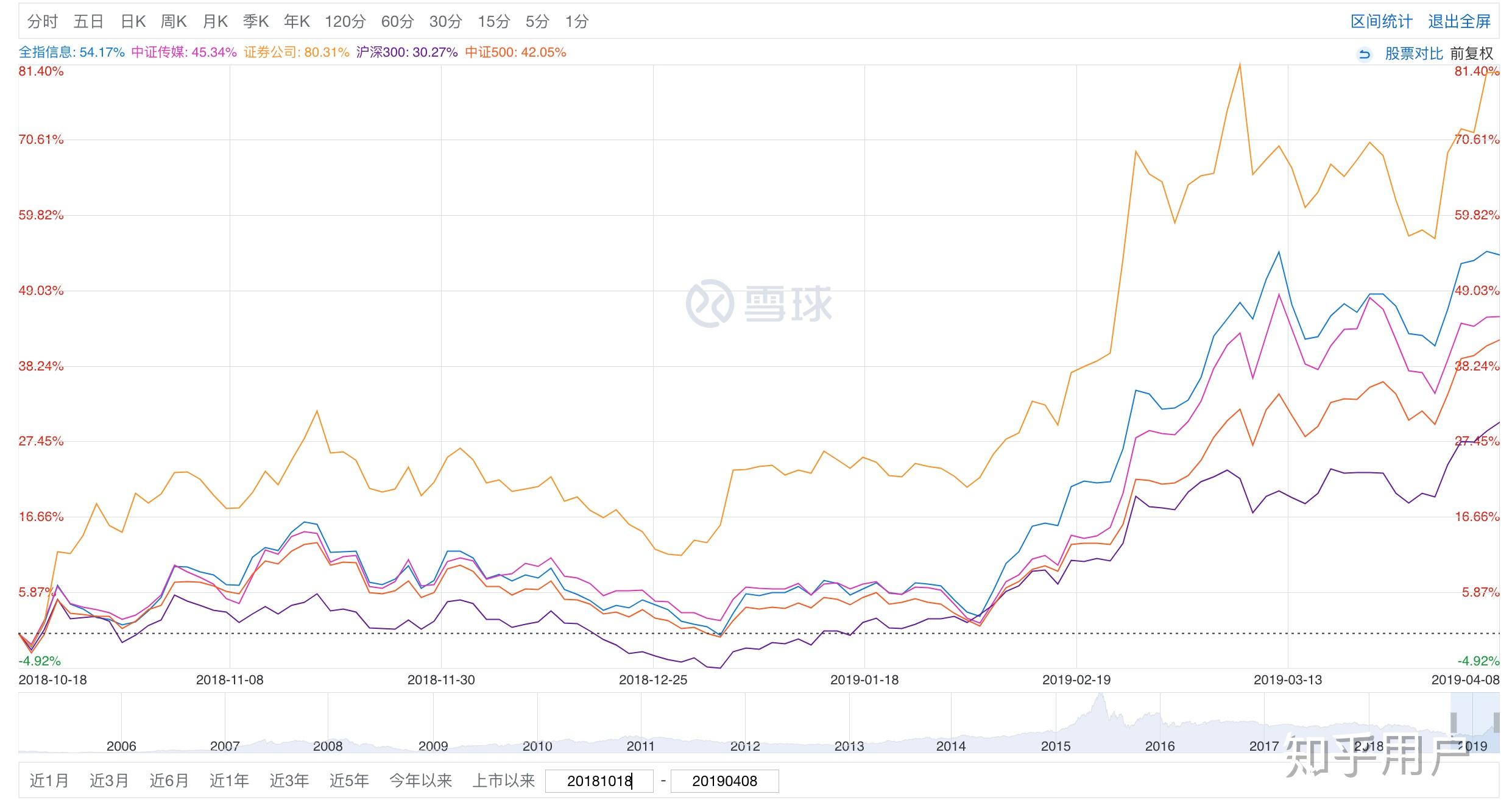This screenshot has width=1512, height=808.
Task: Choose the 年K yearly chart
Action: pyautogui.click(x=297, y=22)
